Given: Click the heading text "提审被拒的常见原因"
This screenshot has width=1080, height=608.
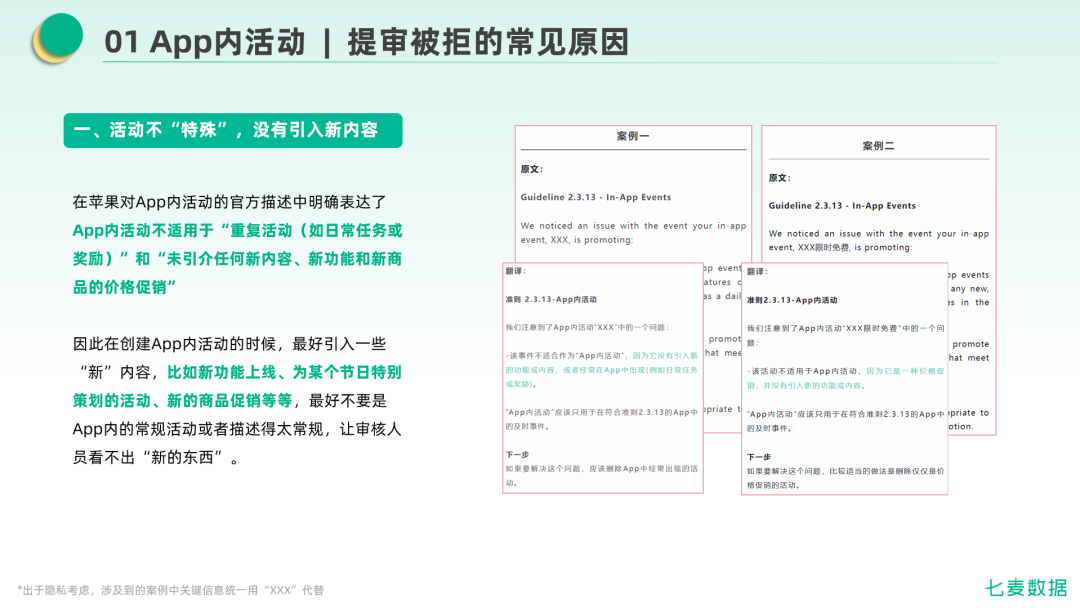Looking at the screenshot, I should point(488,42).
